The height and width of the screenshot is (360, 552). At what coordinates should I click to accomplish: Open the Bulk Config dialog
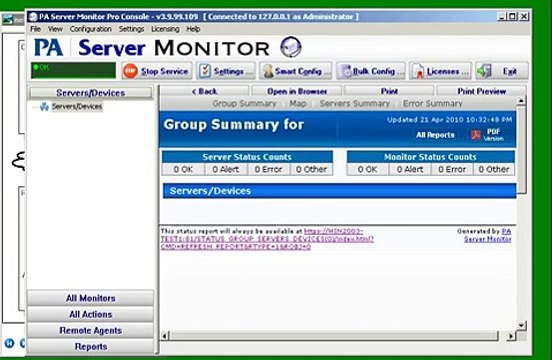[371, 71]
